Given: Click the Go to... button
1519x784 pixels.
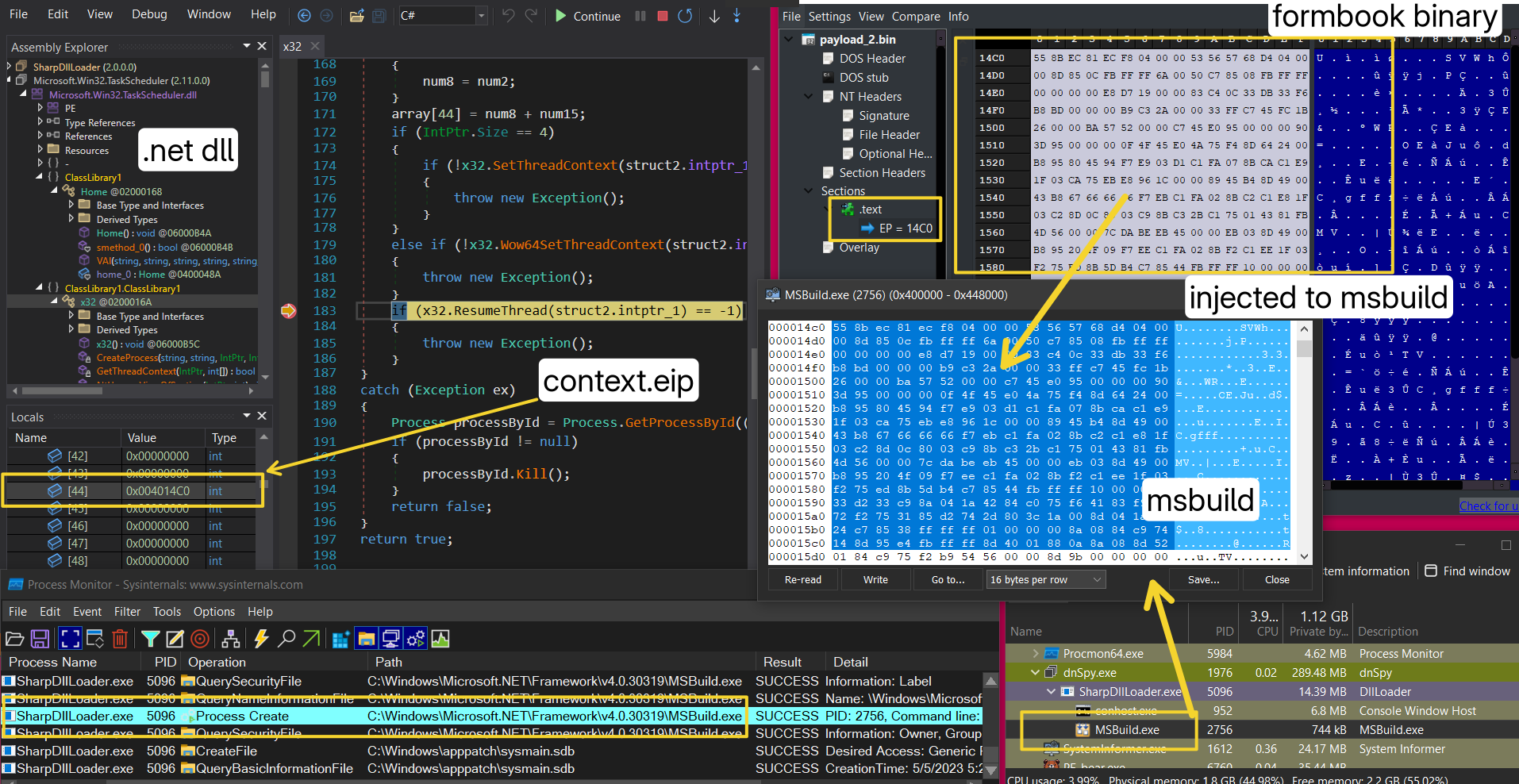Looking at the screenshot, I should click(x=948, y=579).
